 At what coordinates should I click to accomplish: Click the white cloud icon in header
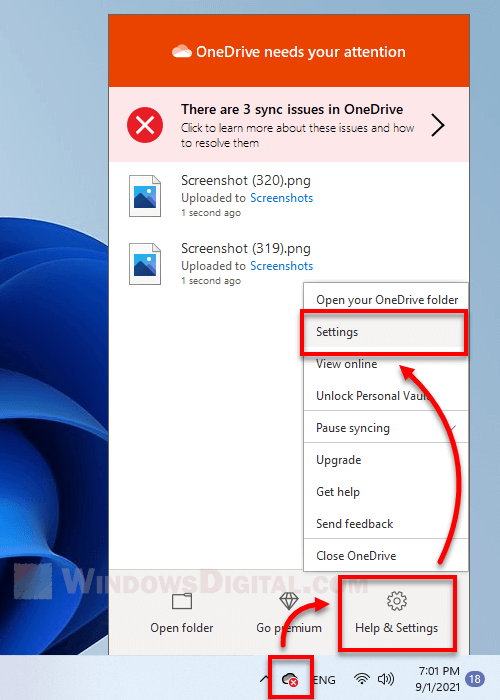[182, 51]
